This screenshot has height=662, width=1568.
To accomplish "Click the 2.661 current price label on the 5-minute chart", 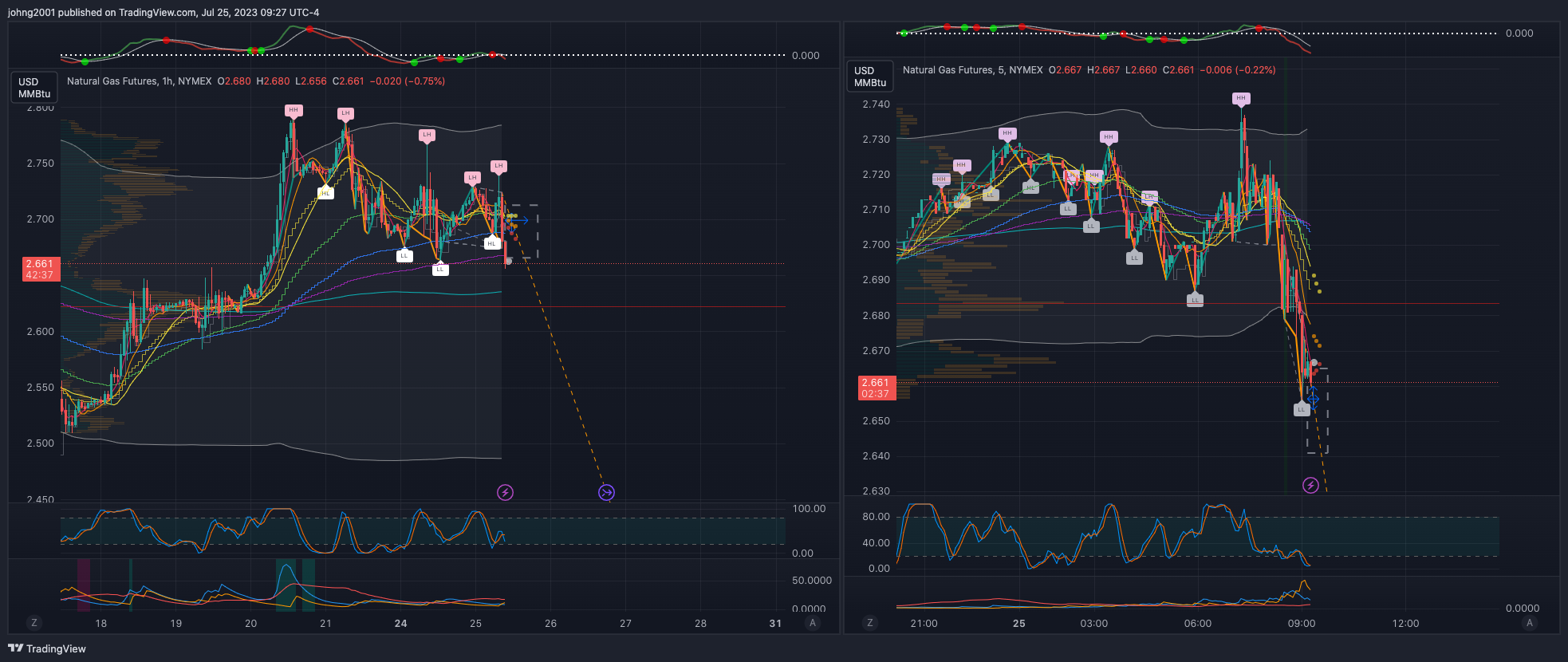I will click(x=877, y=388).
